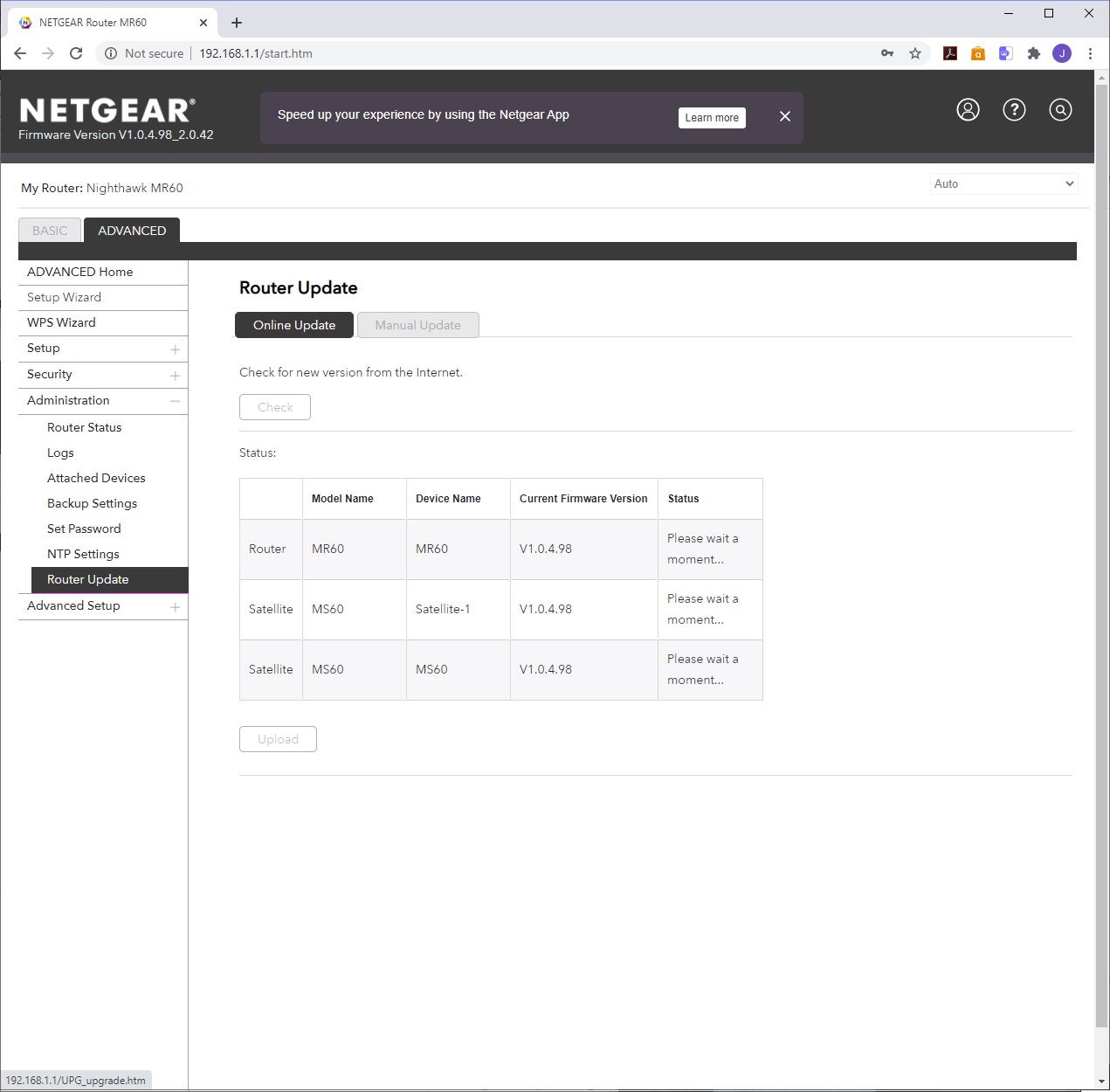Screen dimensions: 1110x1092
Task: Click the Router row label cell
Action: pos(271,549)
